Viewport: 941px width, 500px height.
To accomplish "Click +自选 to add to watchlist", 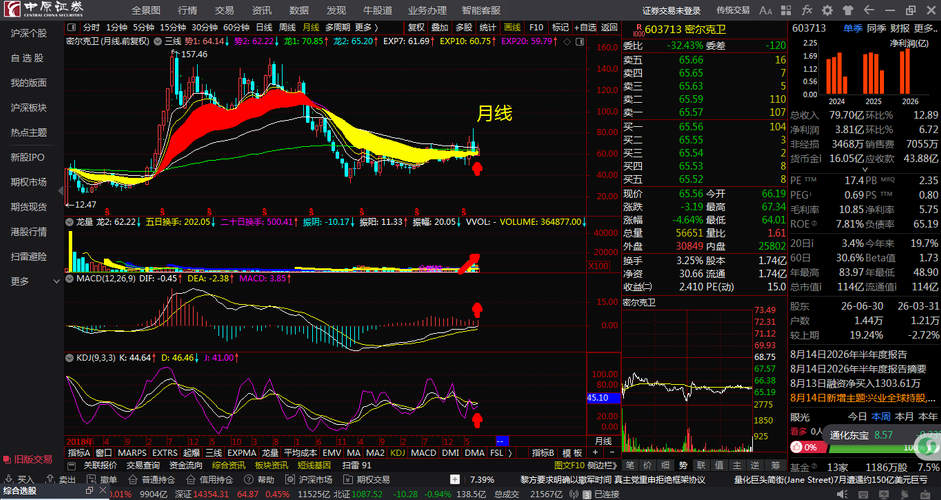I will click(x=585, y=27).
